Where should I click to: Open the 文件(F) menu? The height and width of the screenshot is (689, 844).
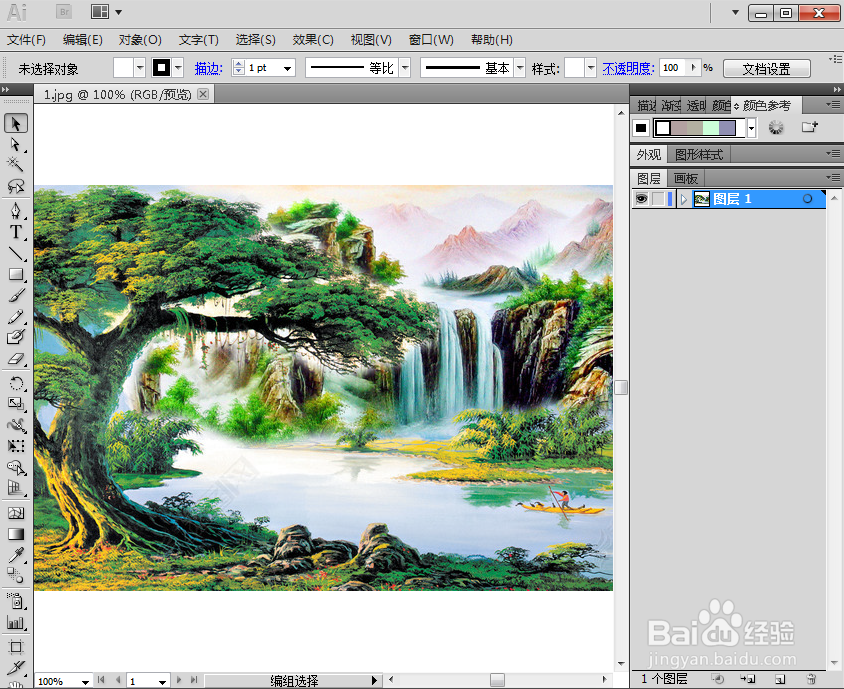26,40
